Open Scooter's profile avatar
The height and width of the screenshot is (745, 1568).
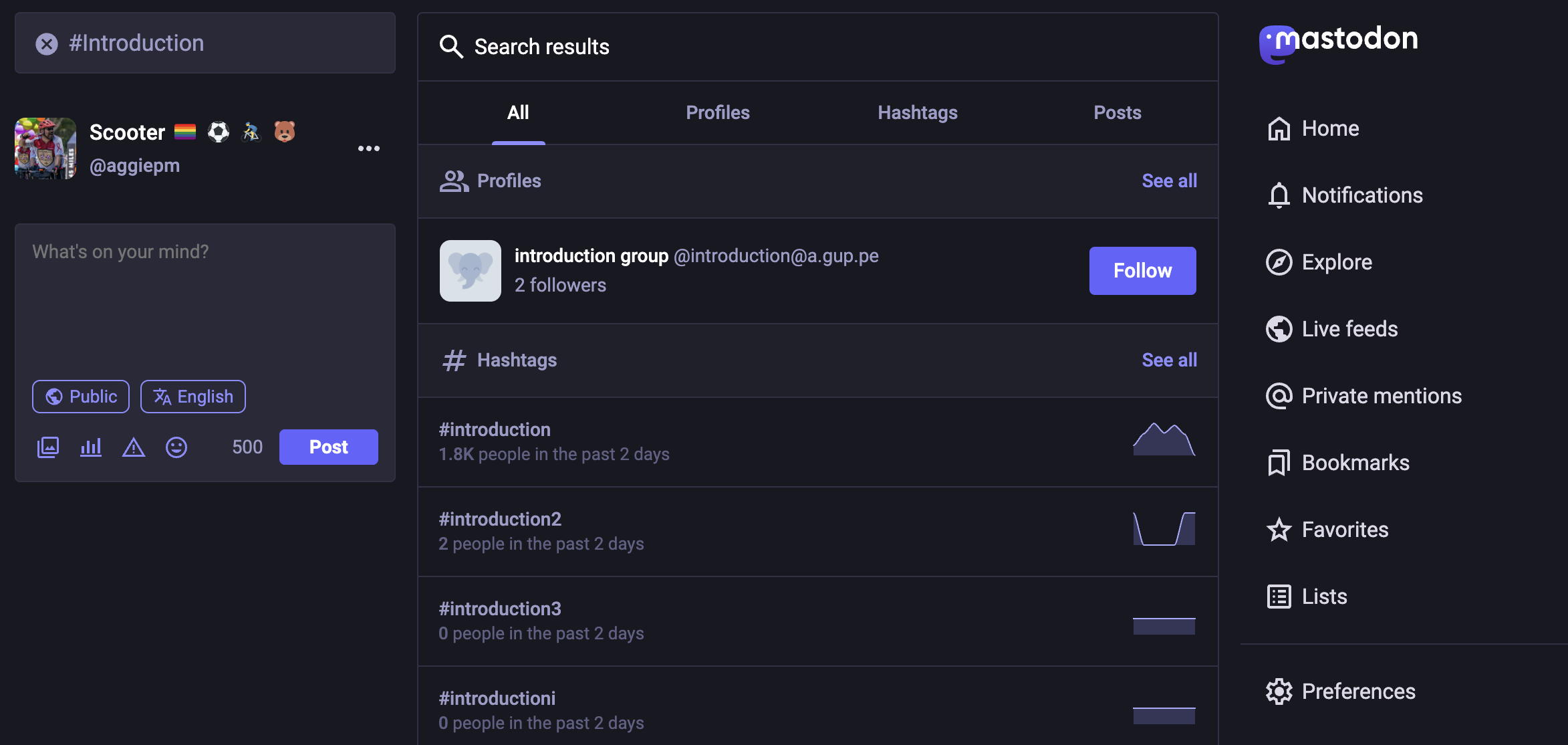click(x=45, y=148)
